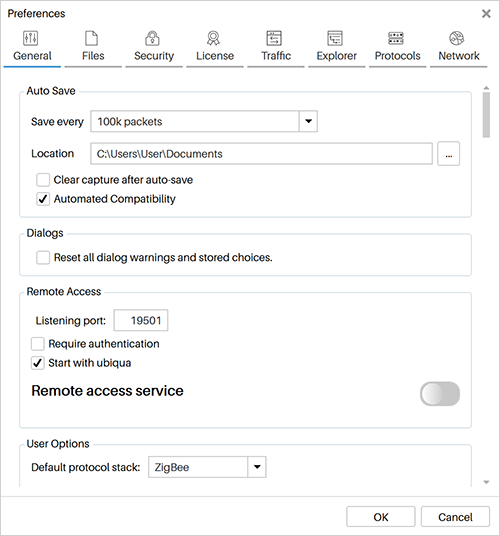500x536 pixels.
Task: Enable Clear capture after auto-save
Action: click(43, 180)
